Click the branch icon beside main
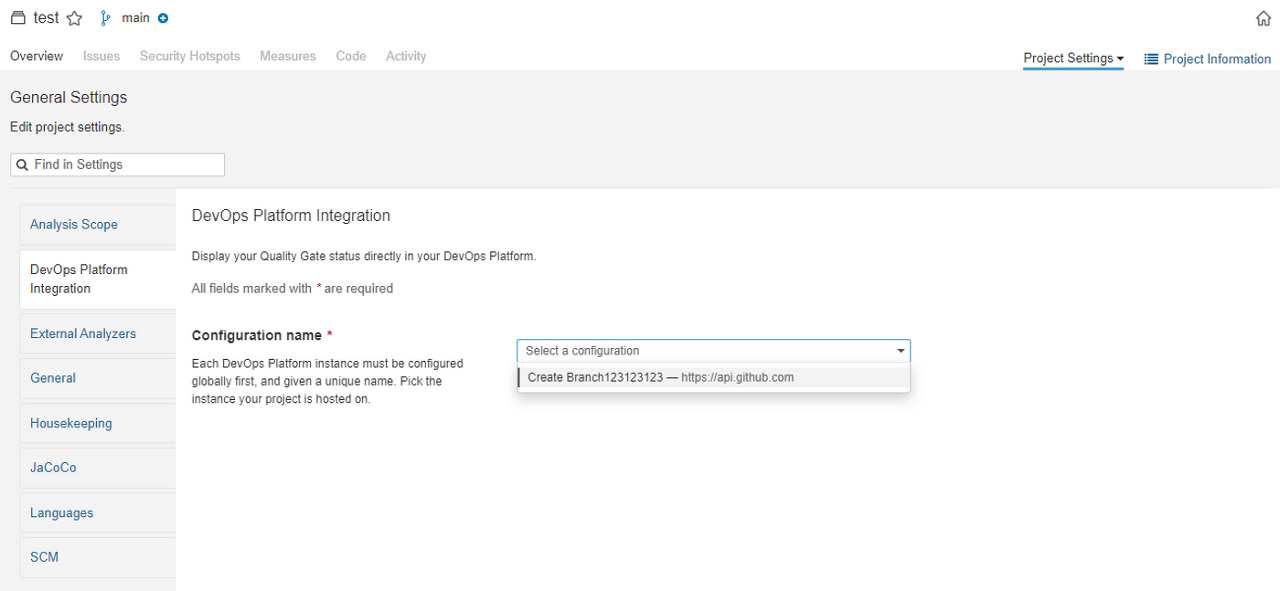Screen dimensions: 1280x591 (106, 18)
